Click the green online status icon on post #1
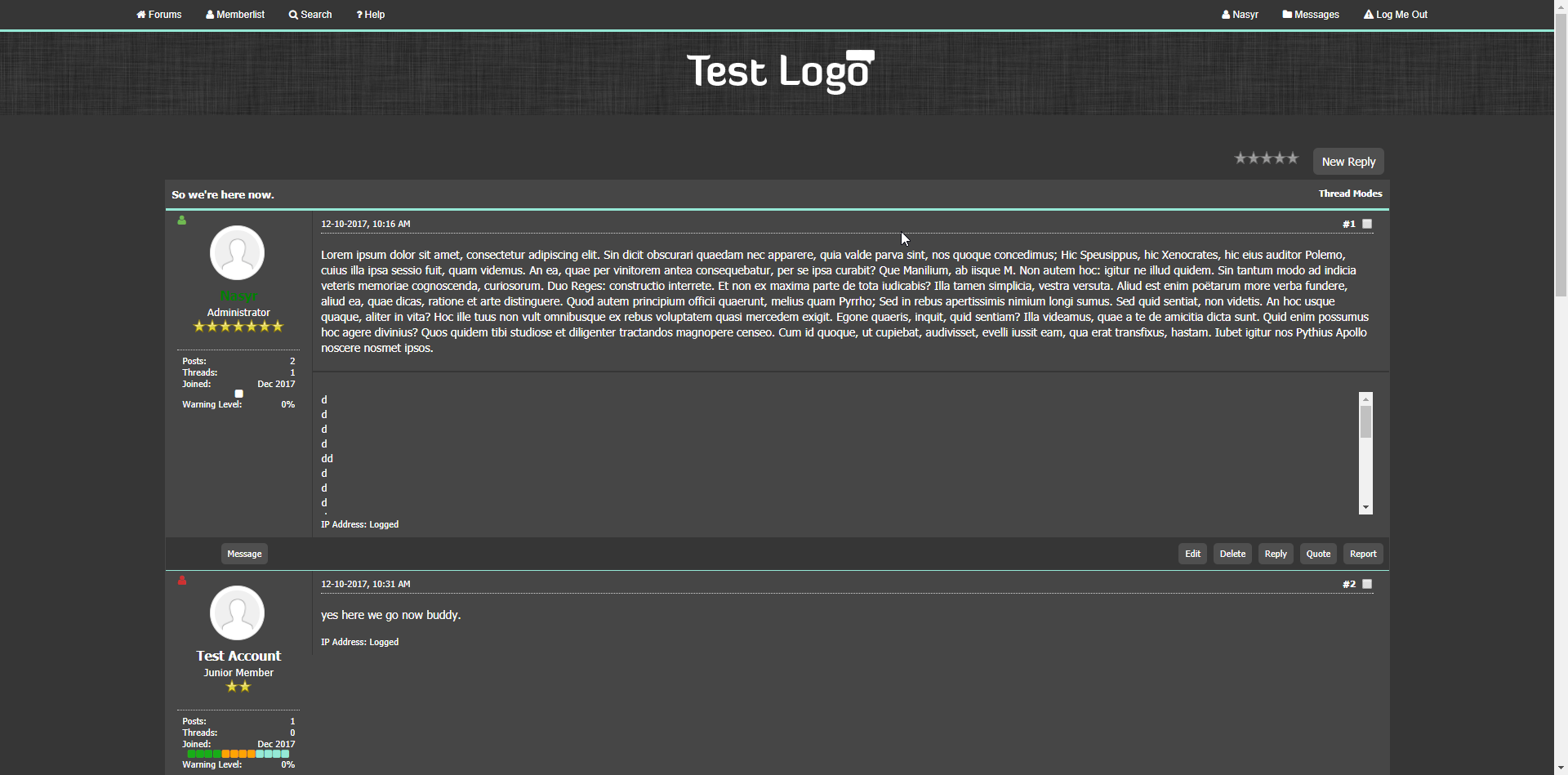This screenshot has width=1568, height=775. (182, 220)
